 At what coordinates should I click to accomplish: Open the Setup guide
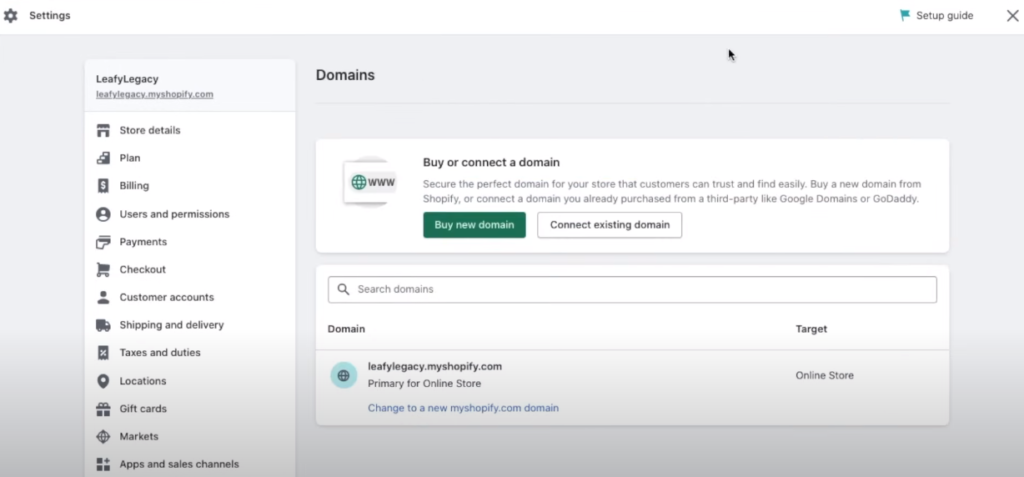point(936,16)
